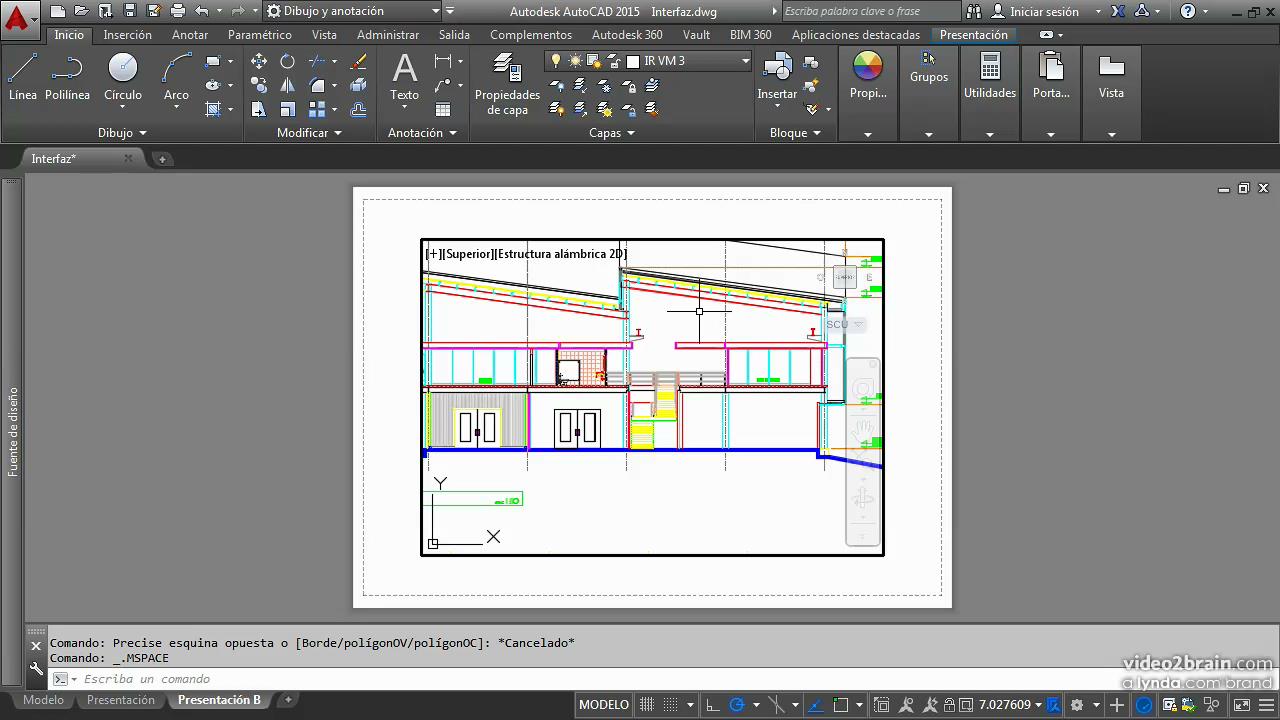1280x720 pixels.
Task: Toggle polar tracking in status bar
Action: pos(736,705)
